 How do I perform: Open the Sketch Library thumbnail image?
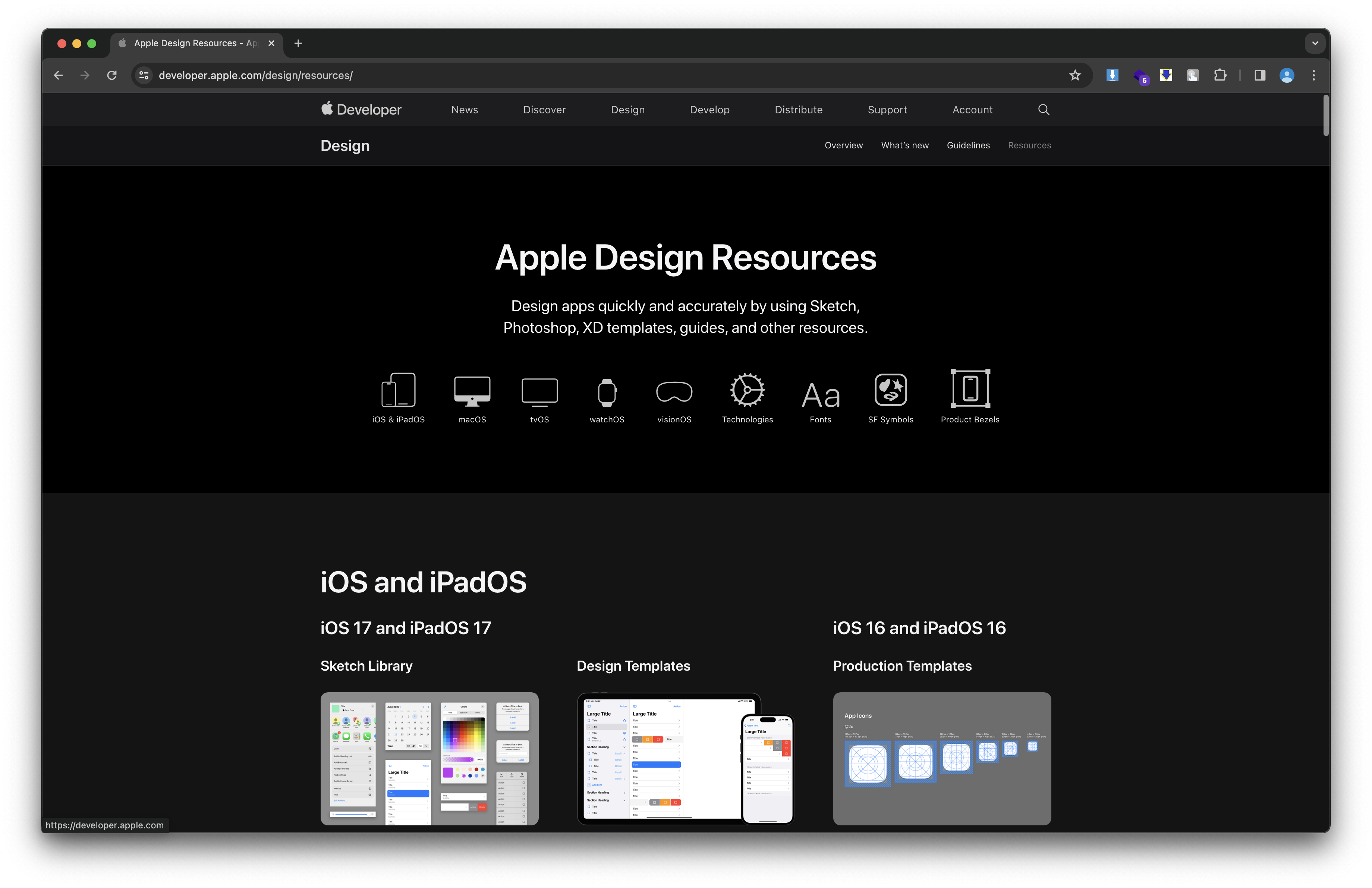429,758
